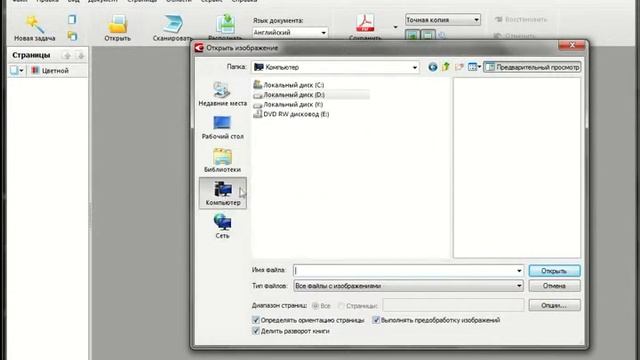Viewport: 640px width, 360px height.
Task: Toggle the Предварительный просмотр preview button
Action: point(532,67)
